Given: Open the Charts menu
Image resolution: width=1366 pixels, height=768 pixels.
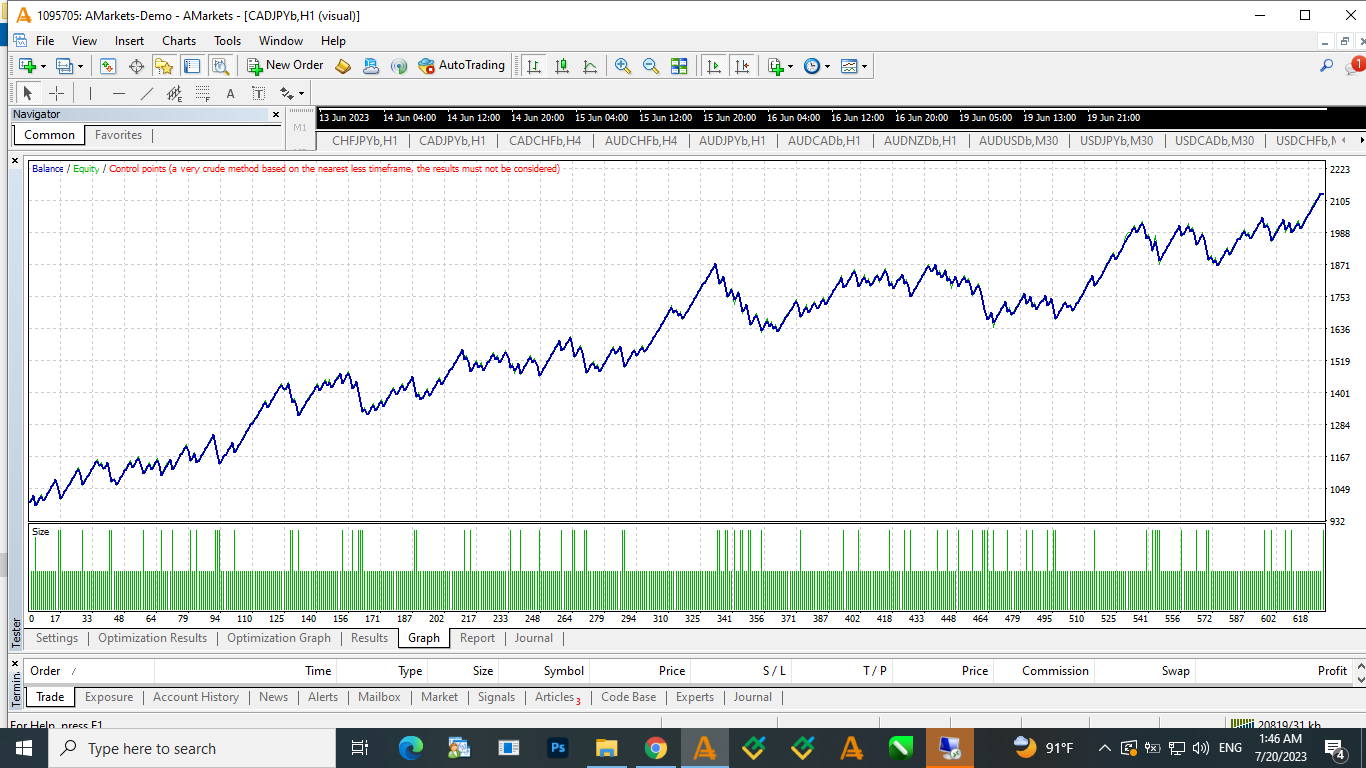Looking at the screenshot, I should click(179, 41).
